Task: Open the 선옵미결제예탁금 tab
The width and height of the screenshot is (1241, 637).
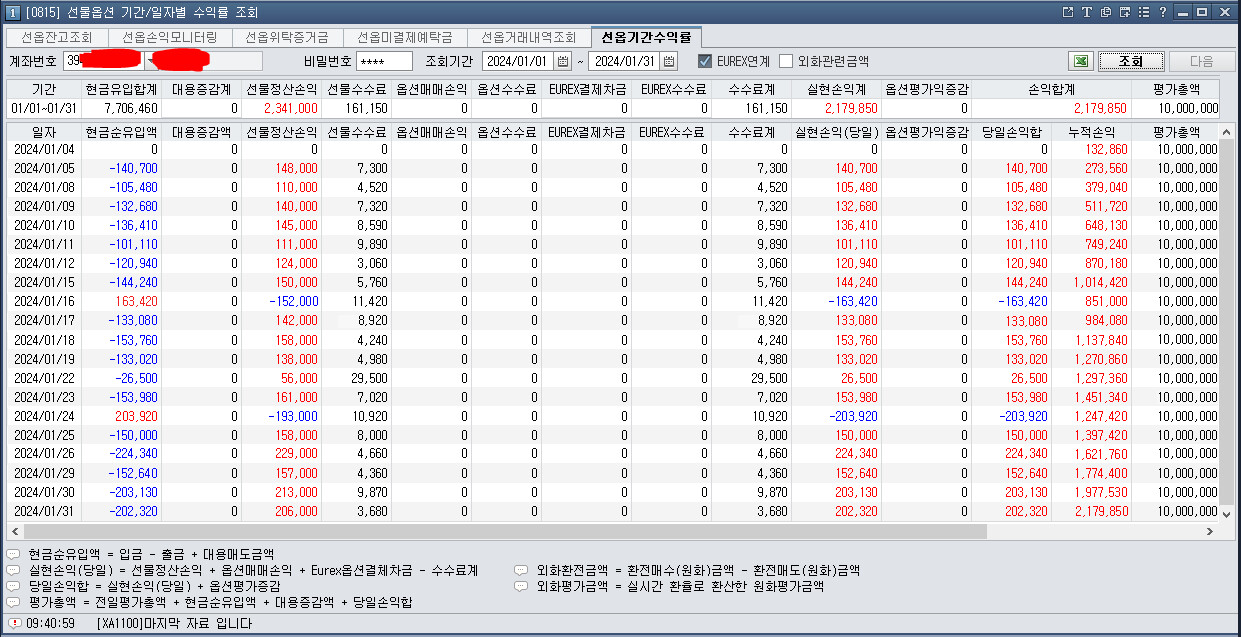Action: (405, 37)
